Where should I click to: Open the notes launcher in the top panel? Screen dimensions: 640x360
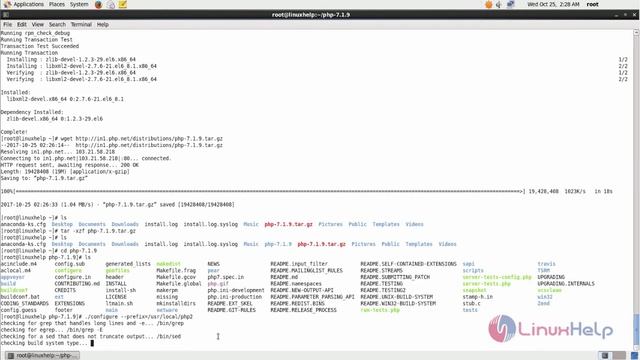122,4
